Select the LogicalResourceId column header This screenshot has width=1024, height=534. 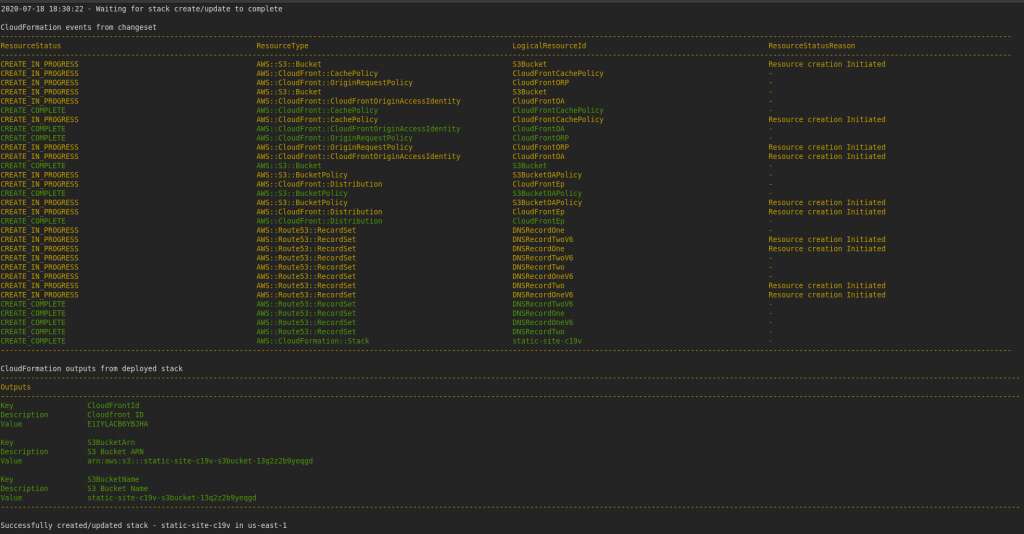click(x=549, y=46)
